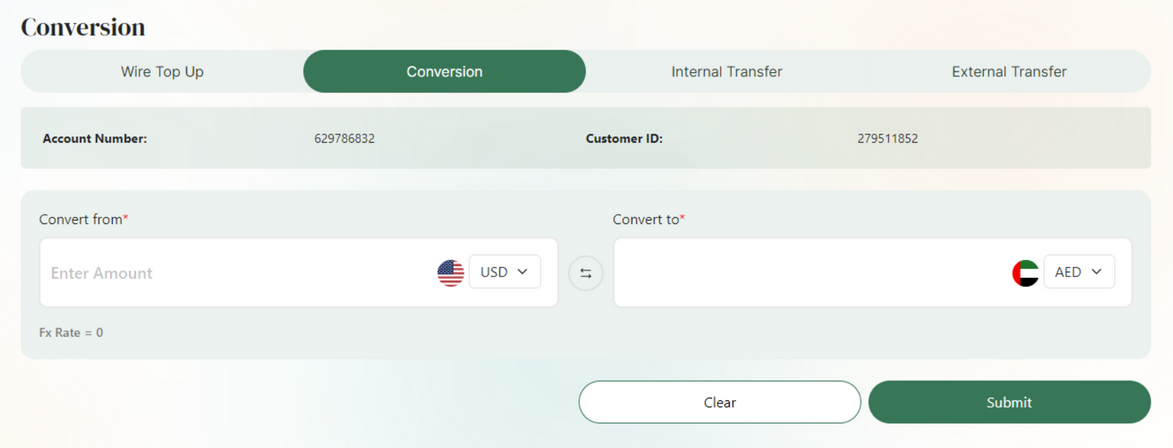
Task: Submit the conversion form
Action: [x=1009, y=402]
